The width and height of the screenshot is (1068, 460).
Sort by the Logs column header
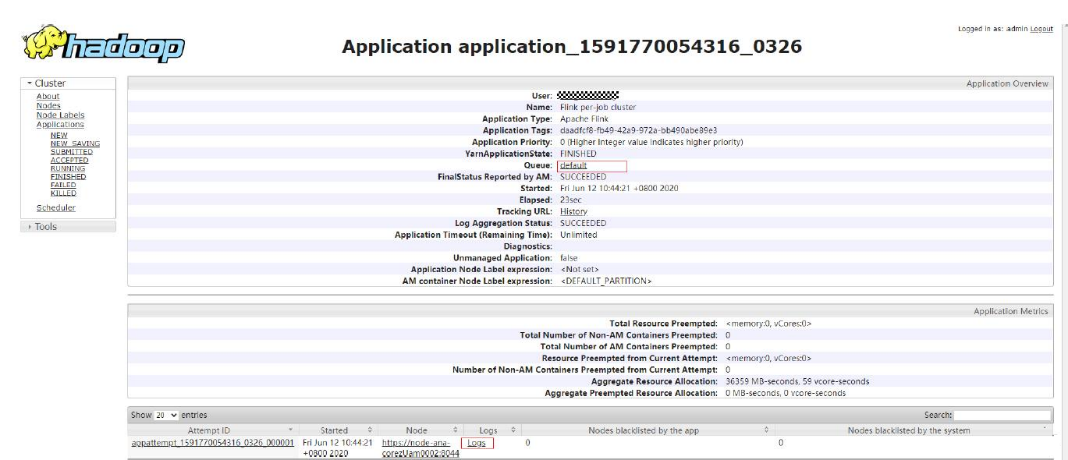coord(488,430)
